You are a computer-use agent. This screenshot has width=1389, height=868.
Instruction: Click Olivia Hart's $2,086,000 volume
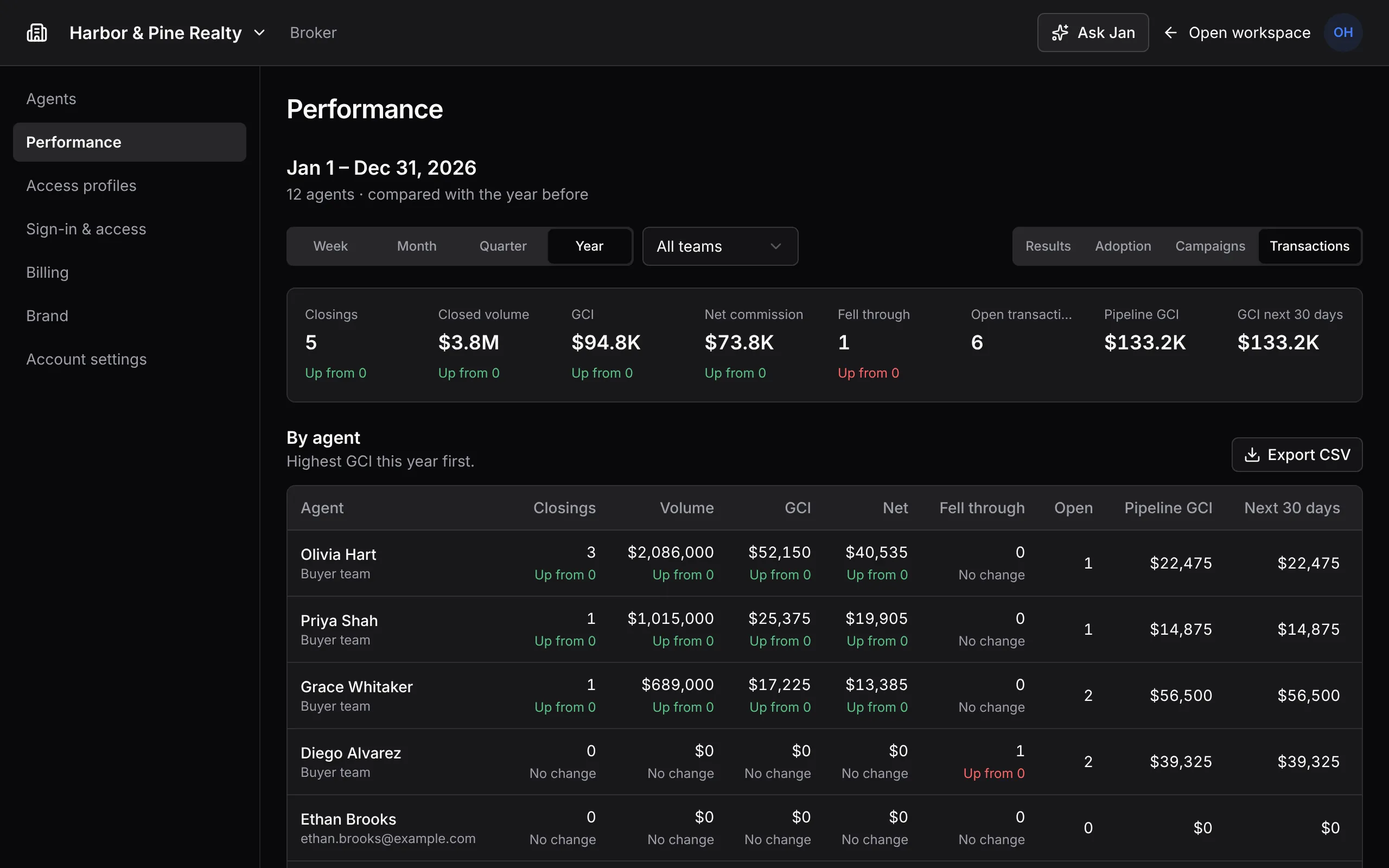click(x=671, y=552)
